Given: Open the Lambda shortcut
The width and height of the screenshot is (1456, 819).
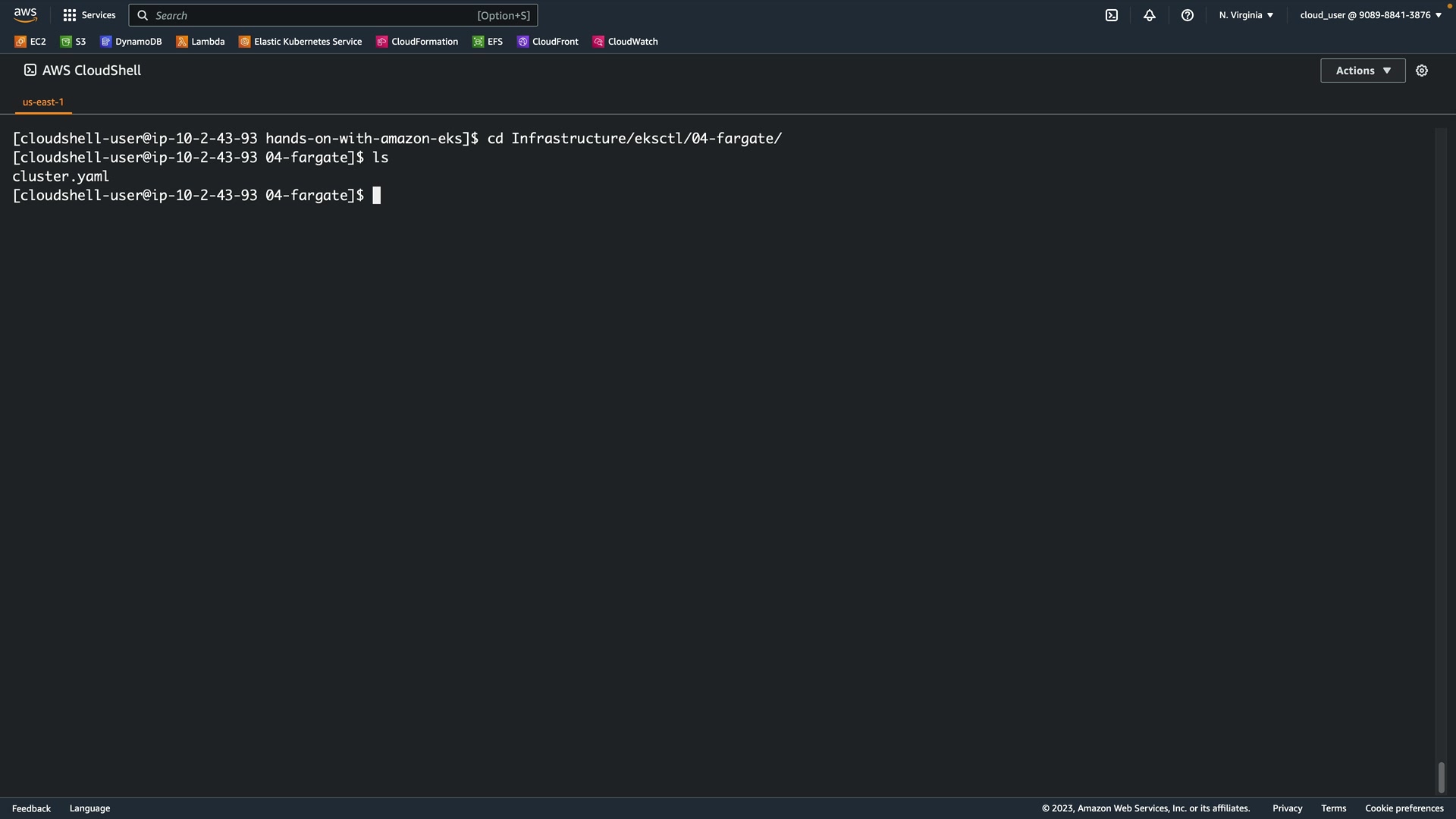Looking at the screenshot, I should tap(200, 42).
